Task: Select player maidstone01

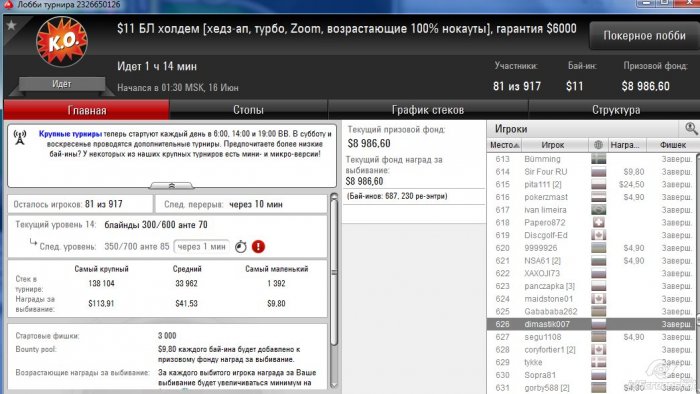Action: point(549,299)
